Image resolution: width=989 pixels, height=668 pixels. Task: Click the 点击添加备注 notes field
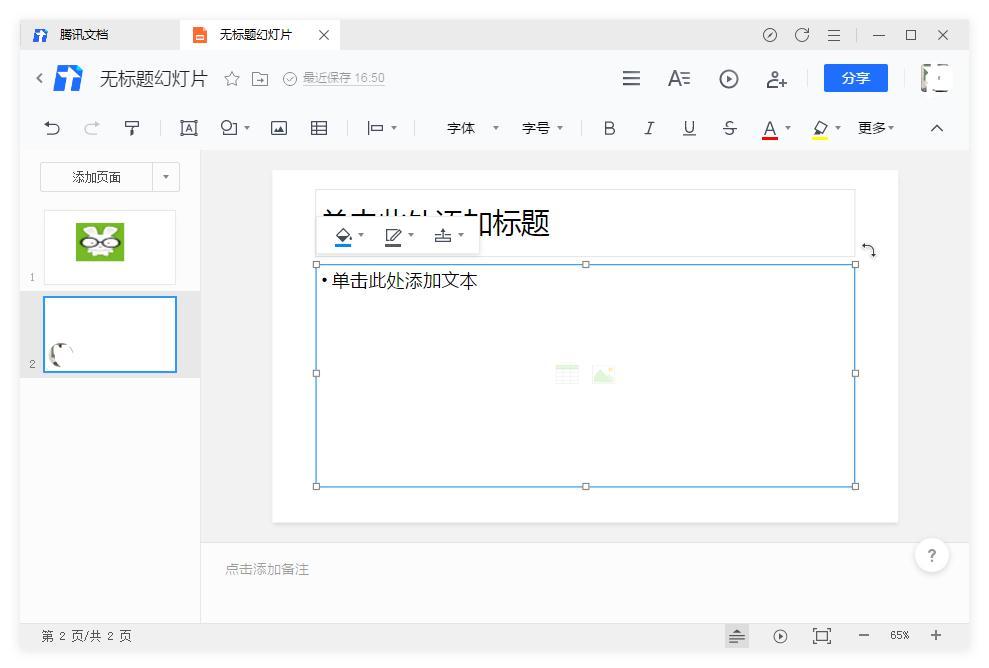tap(267, 569)
